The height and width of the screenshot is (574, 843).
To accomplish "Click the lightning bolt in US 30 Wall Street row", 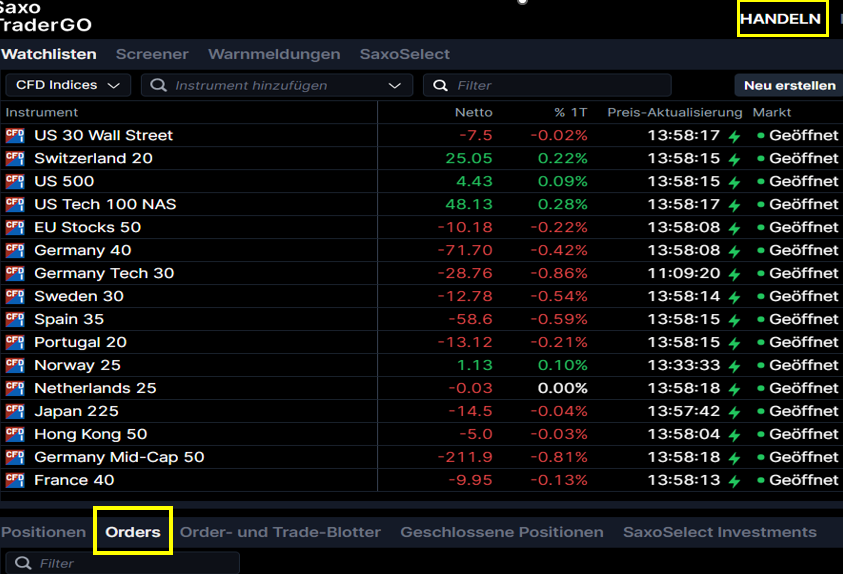I will tap(734, 137).
